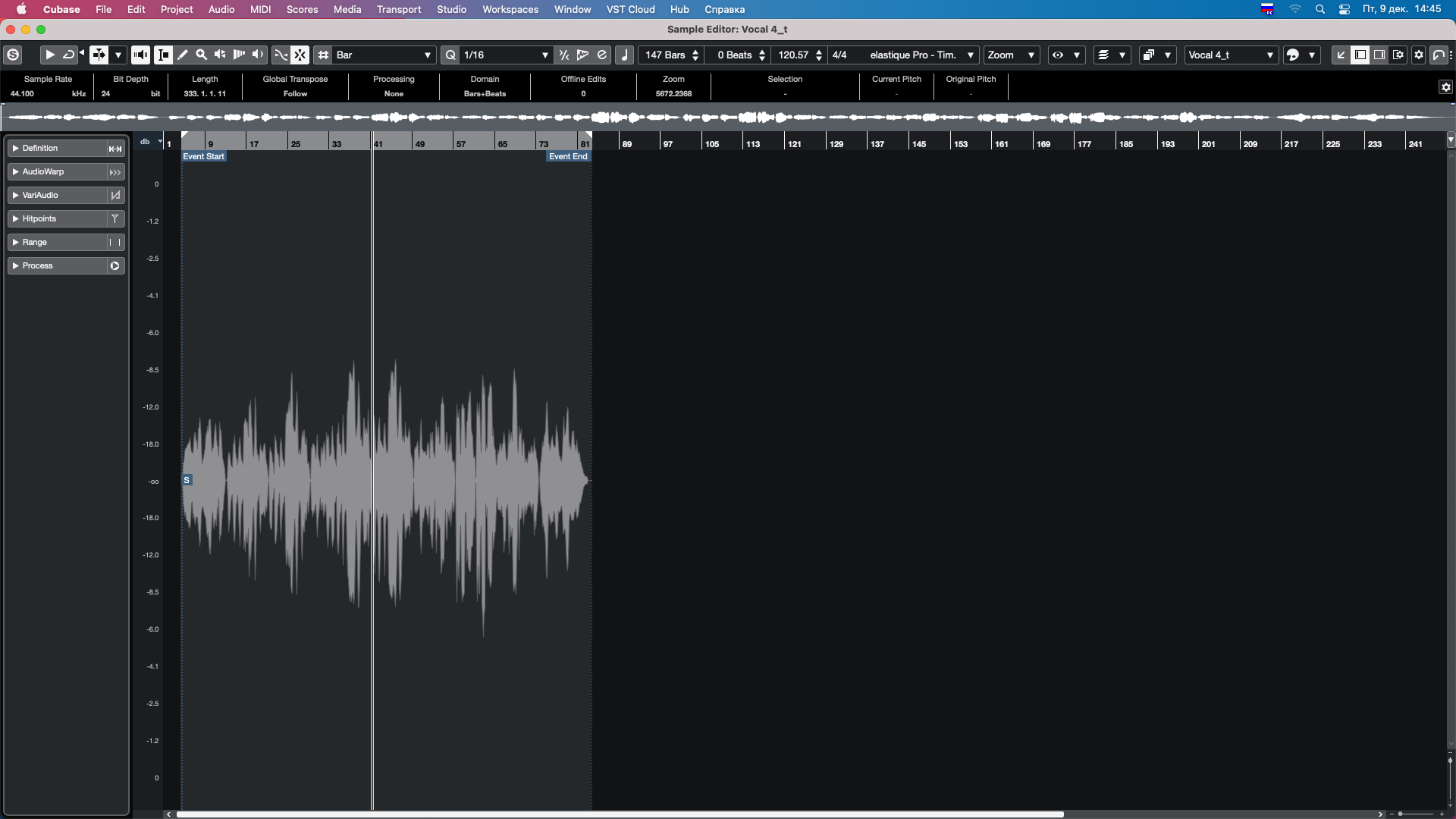Open the Studio menu
The image size is (1456, 819).
(x=451, y=9)
